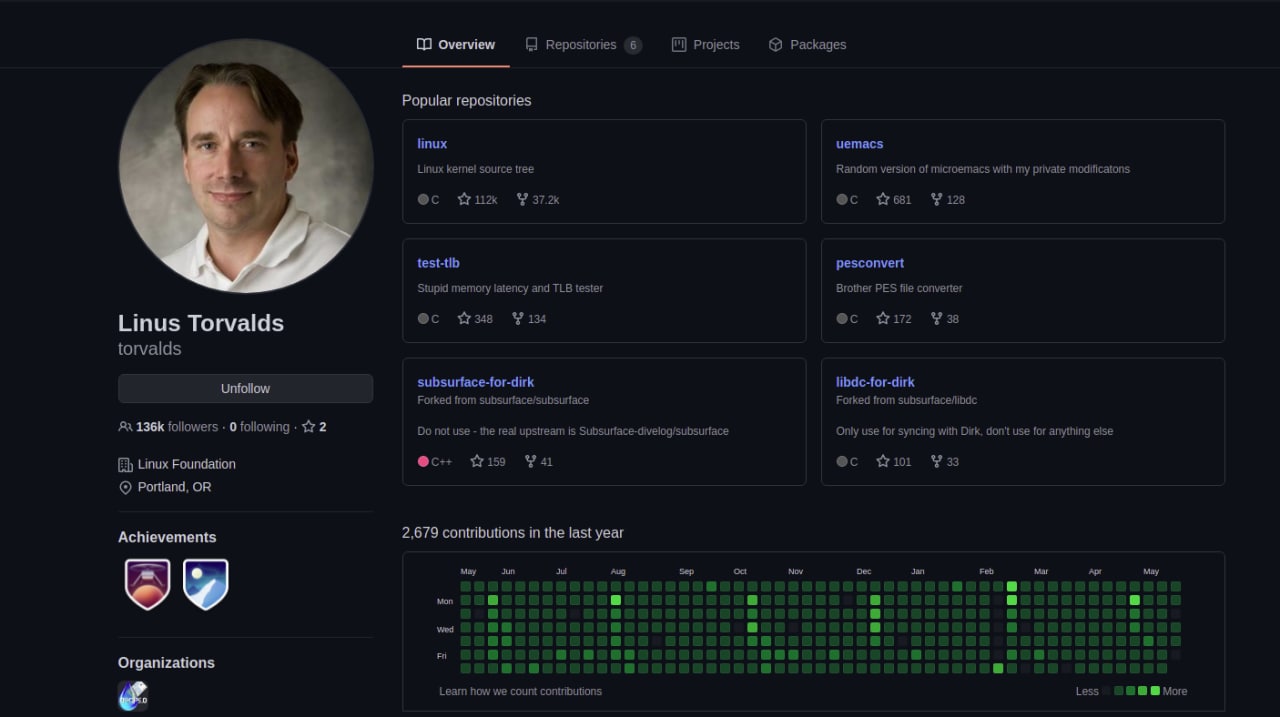Click the star icon next to 2
Screen dimensions: 1280x717
tap(309, 427)
